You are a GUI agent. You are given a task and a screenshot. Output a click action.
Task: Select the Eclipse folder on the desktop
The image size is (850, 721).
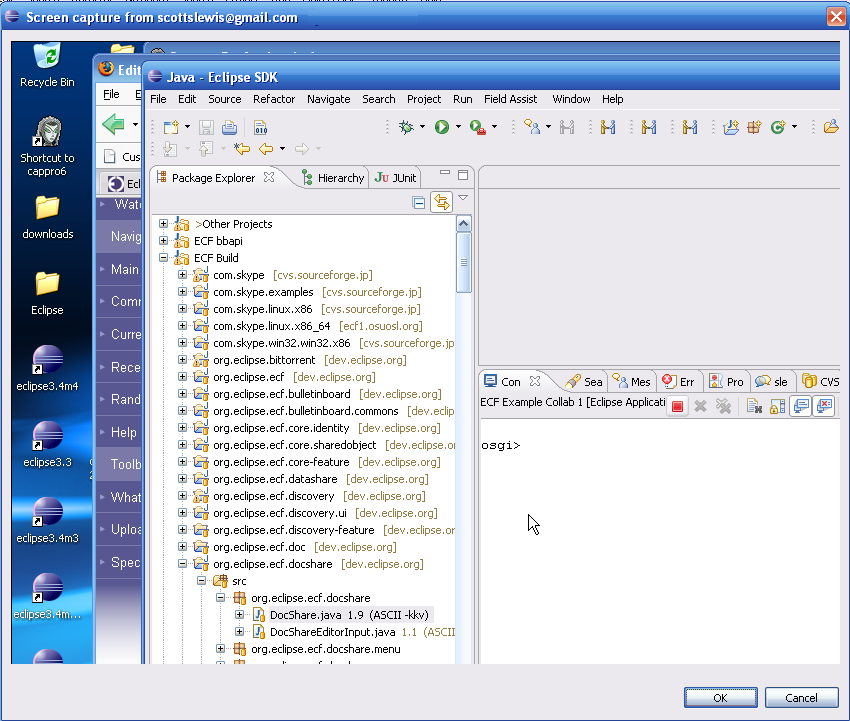coord(47,293)
